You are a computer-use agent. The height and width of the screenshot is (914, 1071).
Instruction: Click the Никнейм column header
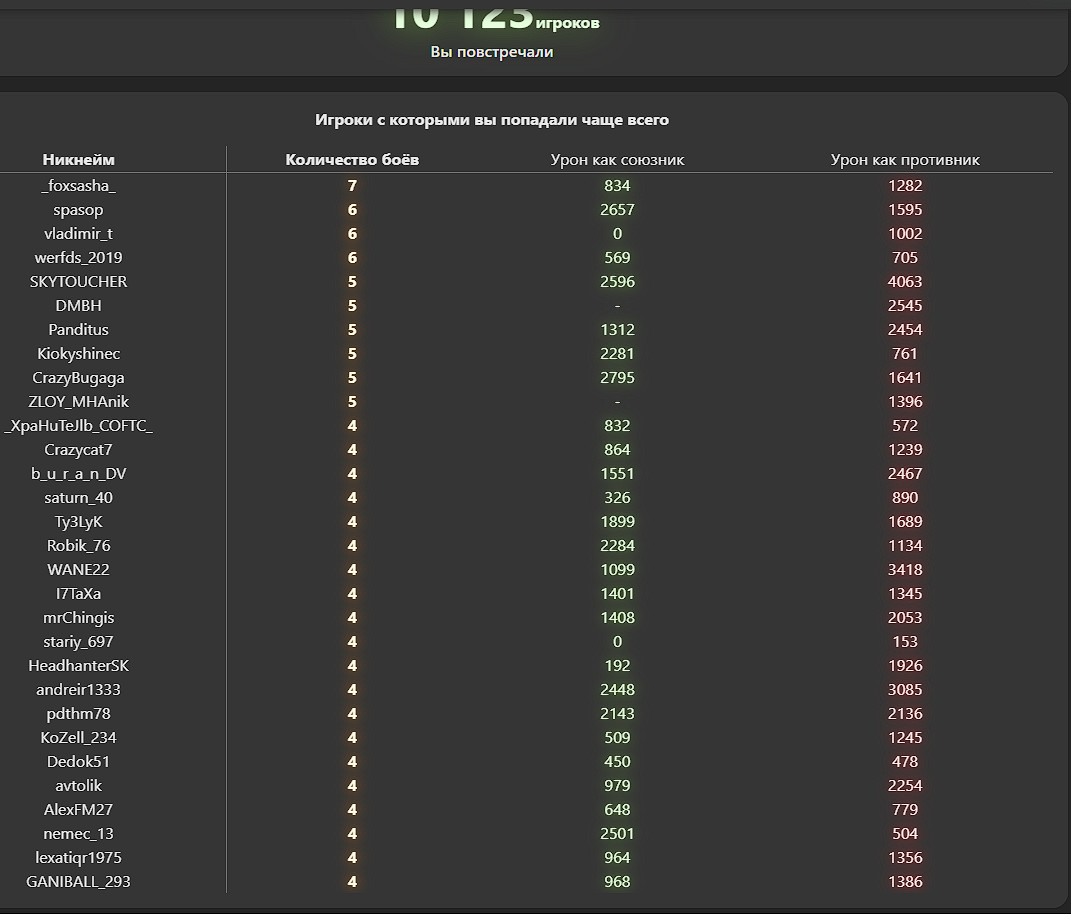click(x=78, y=160)
